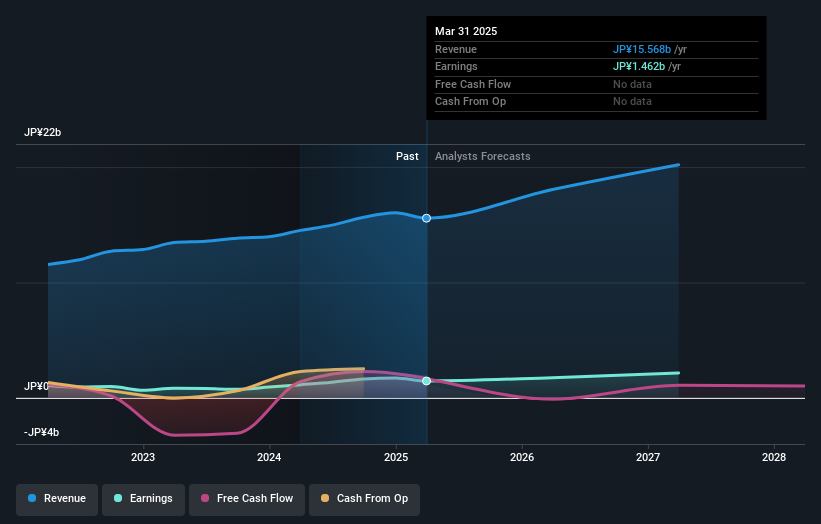Viewport: 821px width, 524px height.
Task: Click the 'Past' section label
Action: pyautogui.click(x=407, y=157)
